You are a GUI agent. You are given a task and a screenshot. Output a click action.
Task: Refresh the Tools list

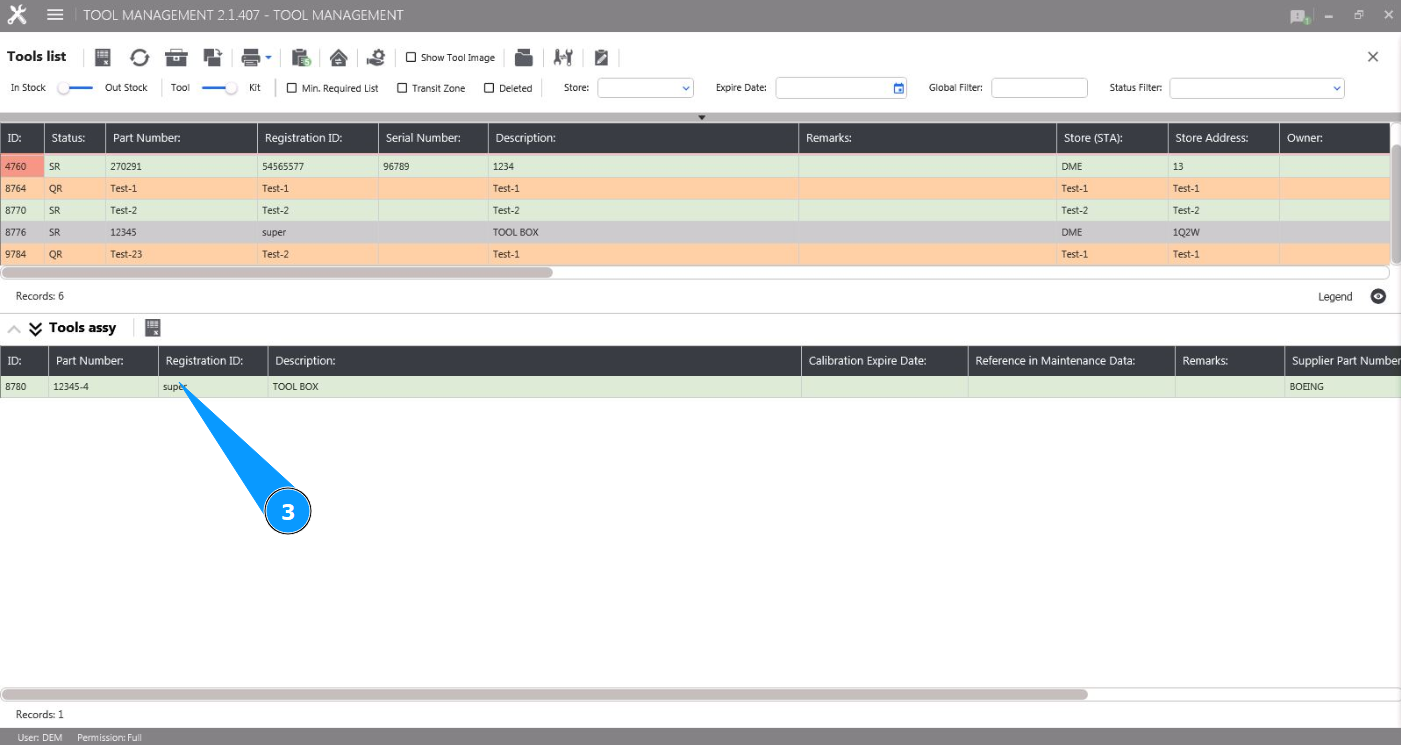click(139, 57)
